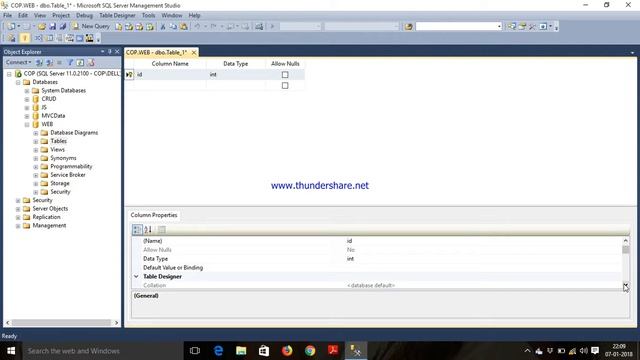The image size is (640, 360).
Task: Click the Manage Indexes and Keys icon
Action: click(49, 38)
